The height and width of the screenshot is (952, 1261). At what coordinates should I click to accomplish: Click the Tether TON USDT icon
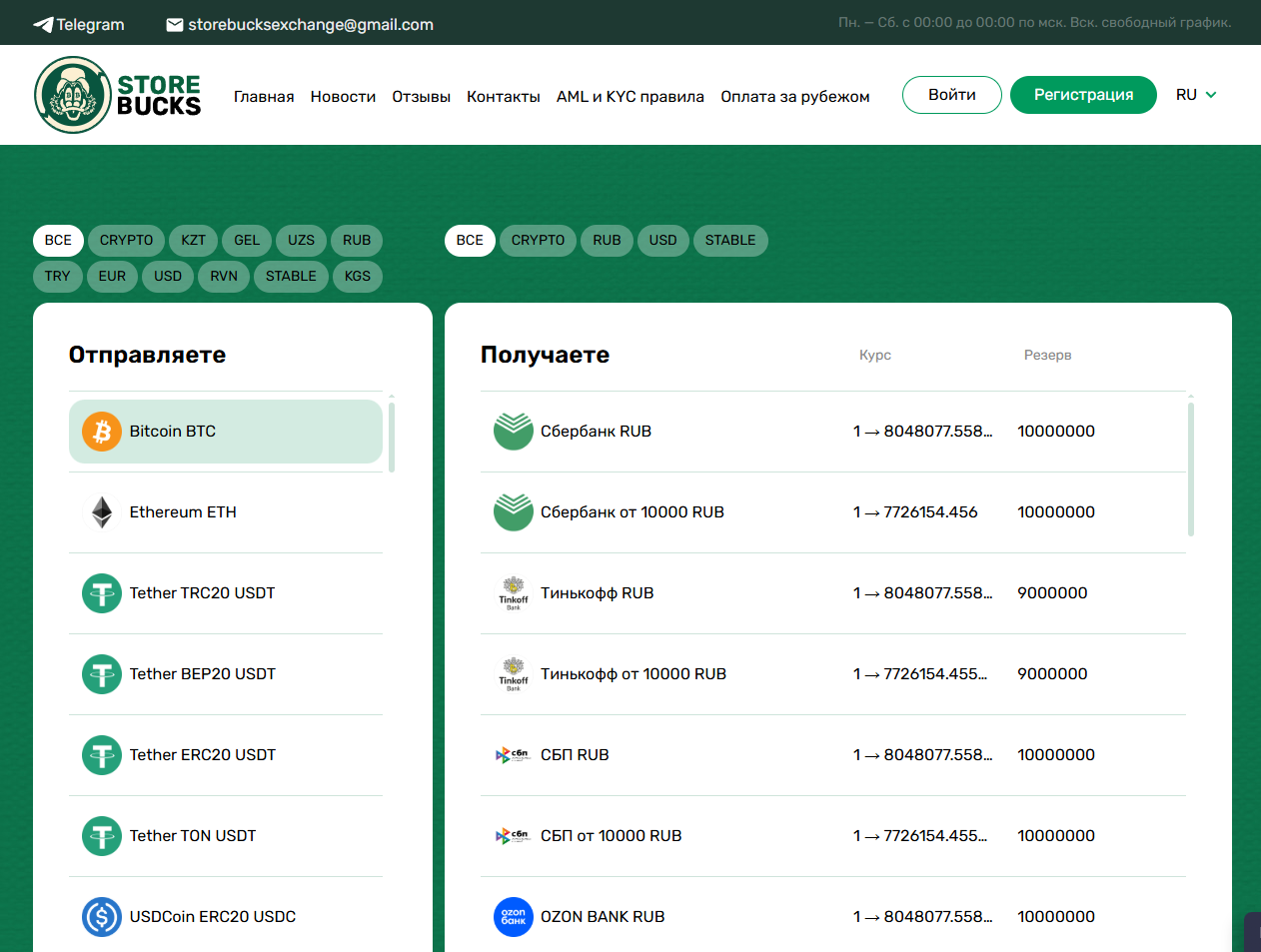[x=102, y=836]
